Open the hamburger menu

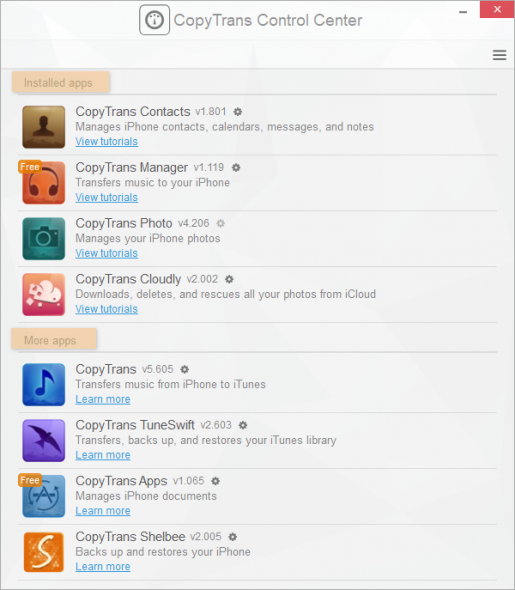click(x=499, y=55)
